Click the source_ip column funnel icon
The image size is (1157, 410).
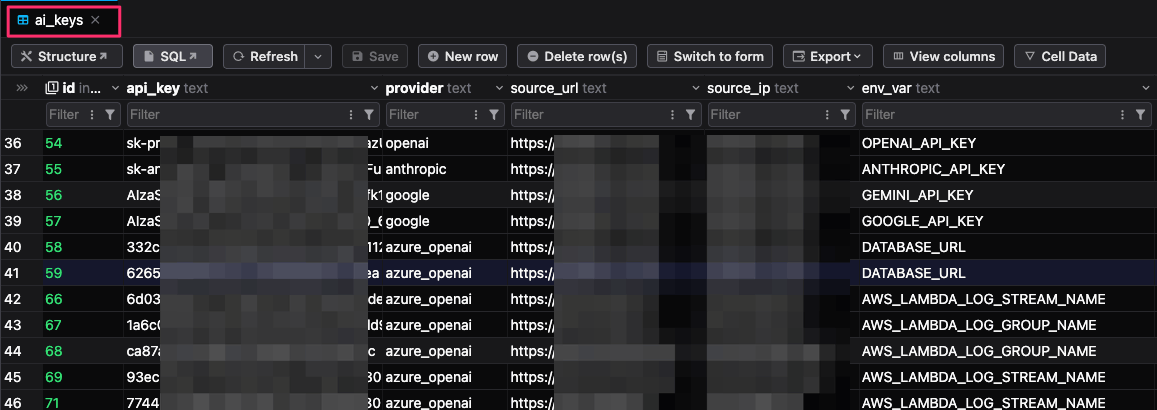click(845, 114)
